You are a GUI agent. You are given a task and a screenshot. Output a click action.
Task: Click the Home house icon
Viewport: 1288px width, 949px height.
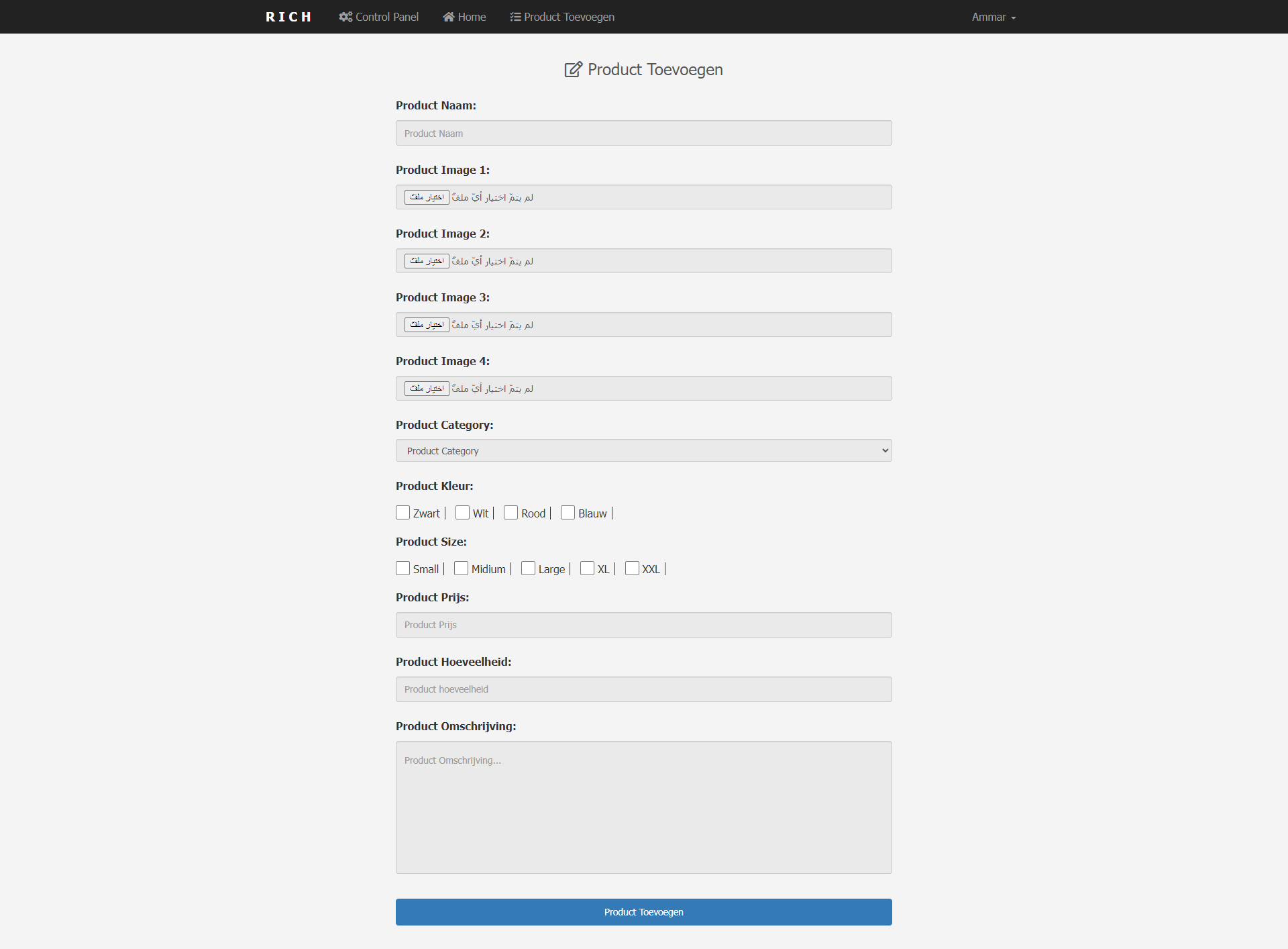click(x=448, y=17)
